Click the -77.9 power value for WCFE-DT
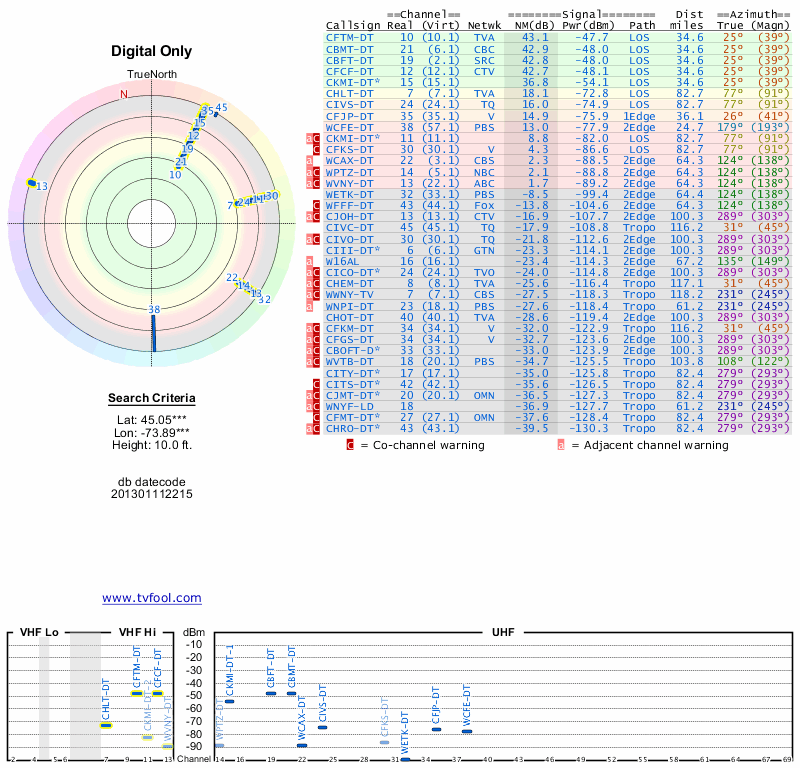The height and width of the screenshot is (768, 800). tap(591, 128)
